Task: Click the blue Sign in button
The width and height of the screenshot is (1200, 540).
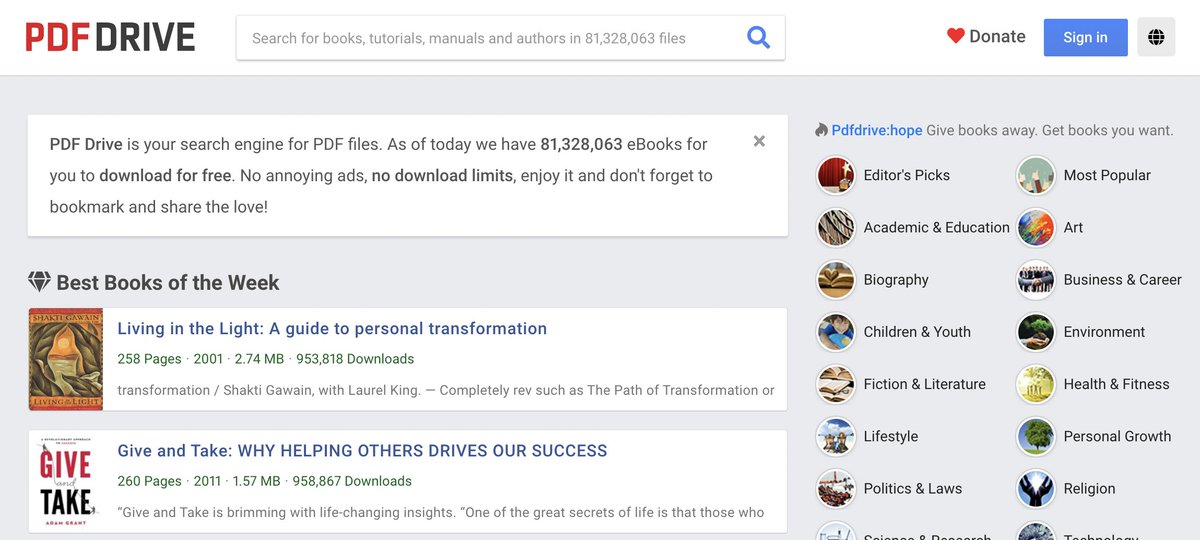Action: click(x=1085, y=38)
